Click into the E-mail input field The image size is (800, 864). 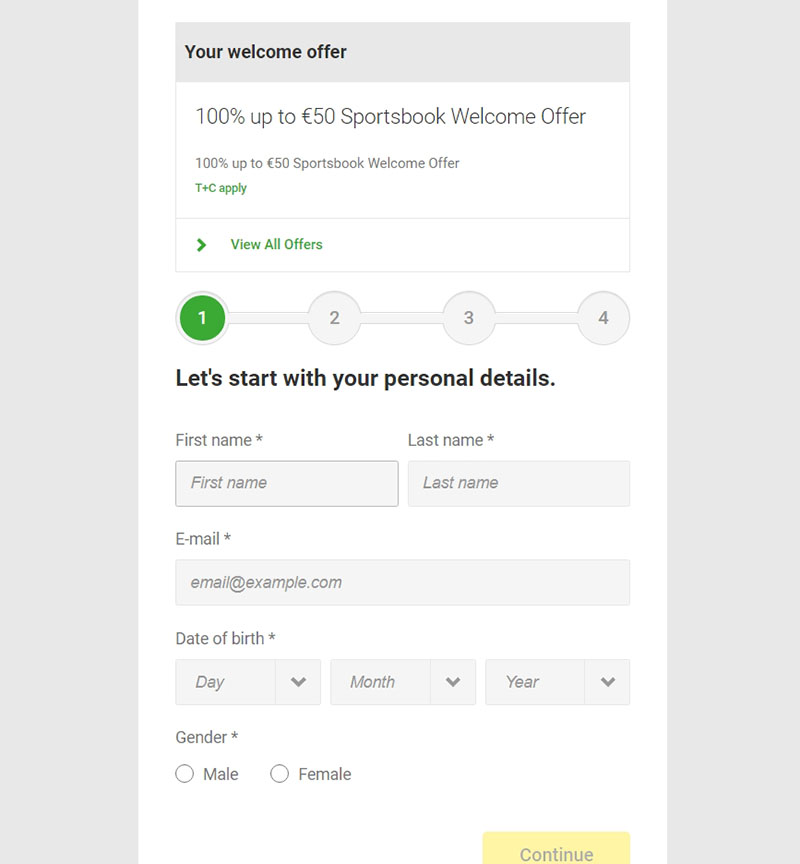coord(403,582)
